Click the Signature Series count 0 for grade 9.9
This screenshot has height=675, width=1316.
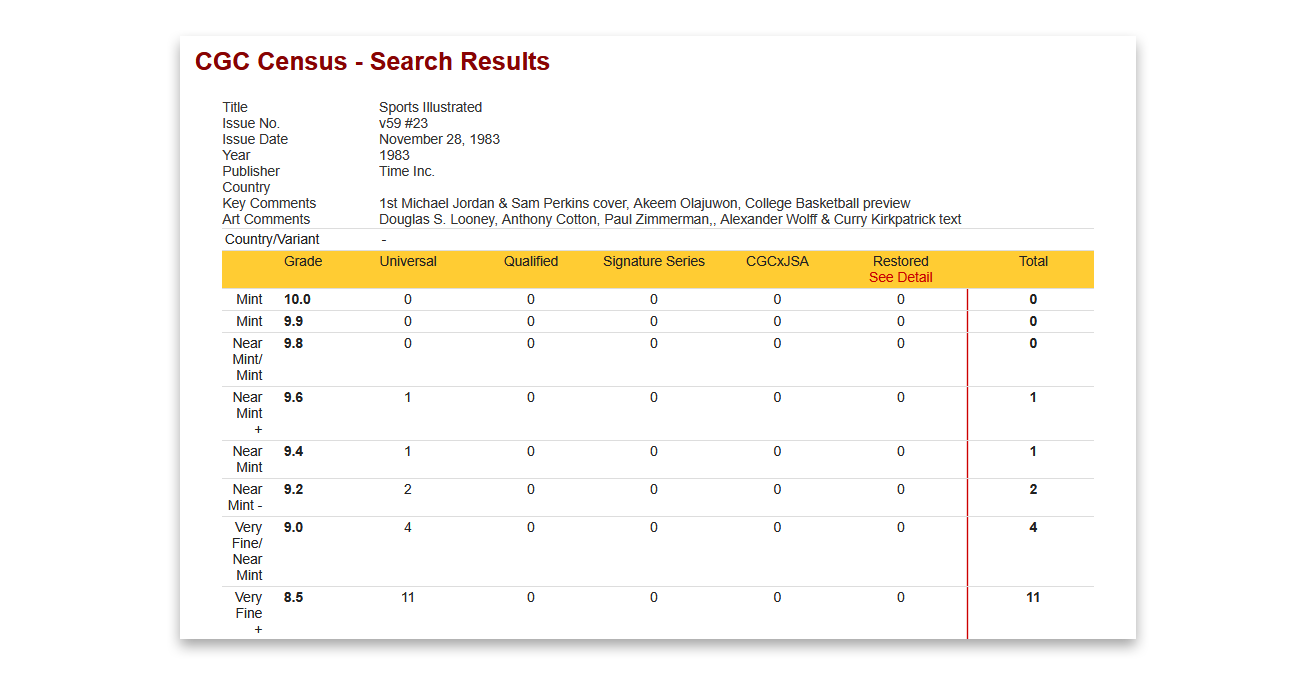(x=654, y=321)
